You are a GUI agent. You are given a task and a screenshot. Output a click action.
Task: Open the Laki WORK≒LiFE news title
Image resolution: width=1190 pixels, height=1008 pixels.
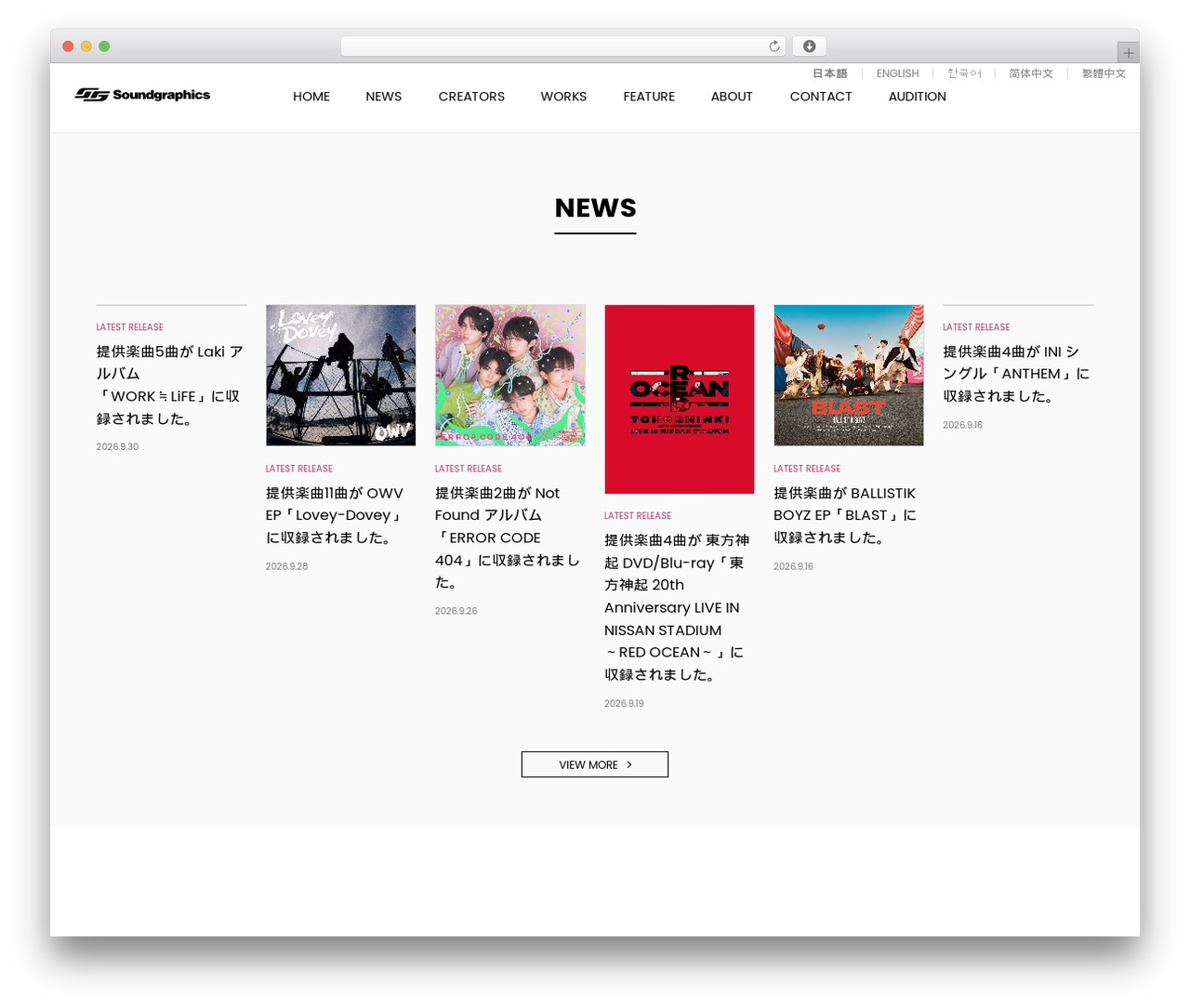coord(170,385)
